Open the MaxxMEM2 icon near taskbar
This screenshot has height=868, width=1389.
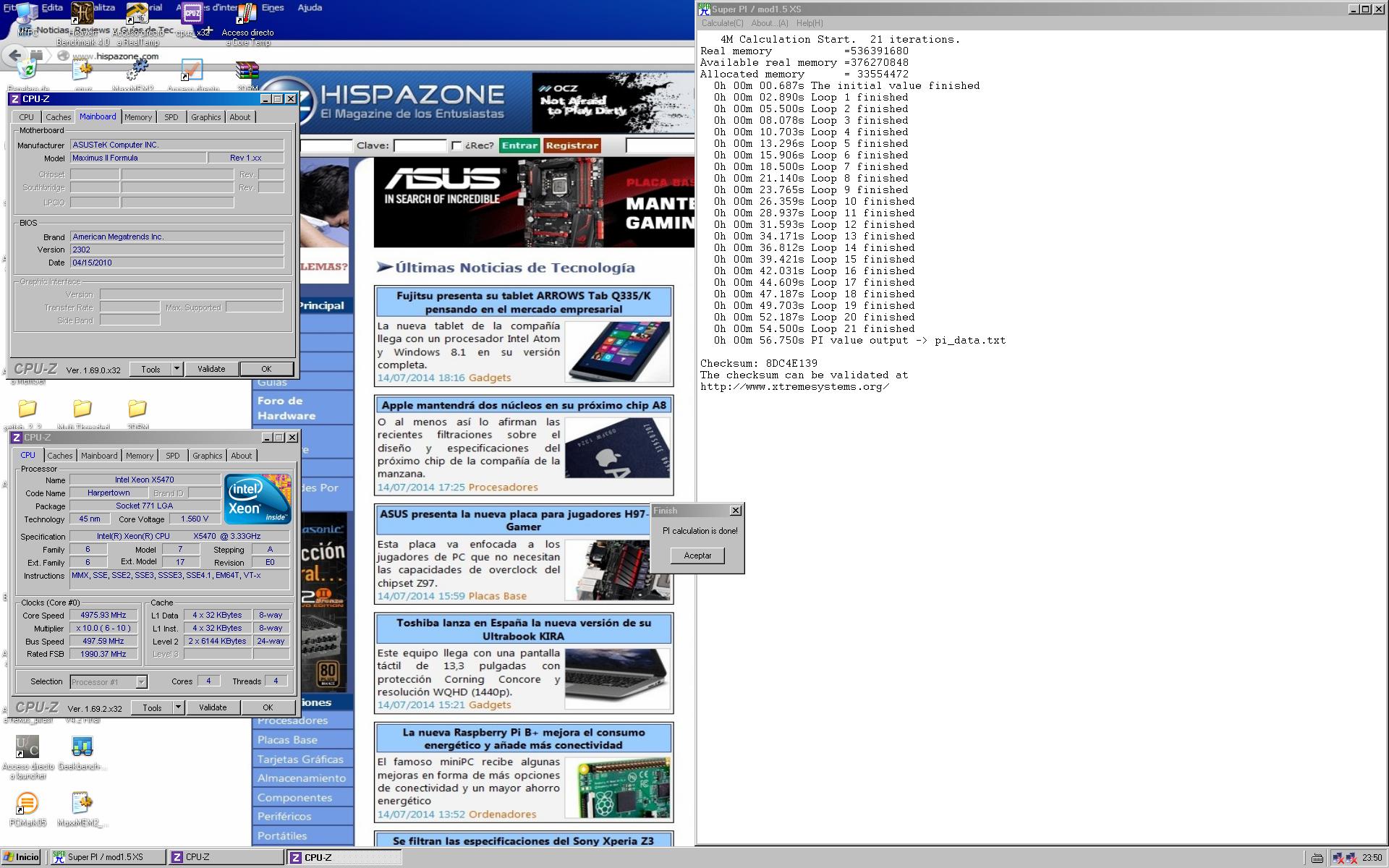click(x=82, y=804)
